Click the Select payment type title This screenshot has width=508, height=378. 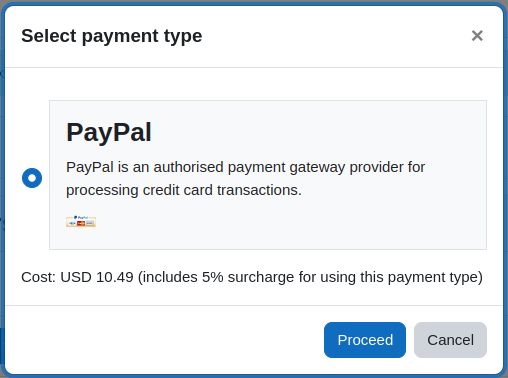[112, 36]
